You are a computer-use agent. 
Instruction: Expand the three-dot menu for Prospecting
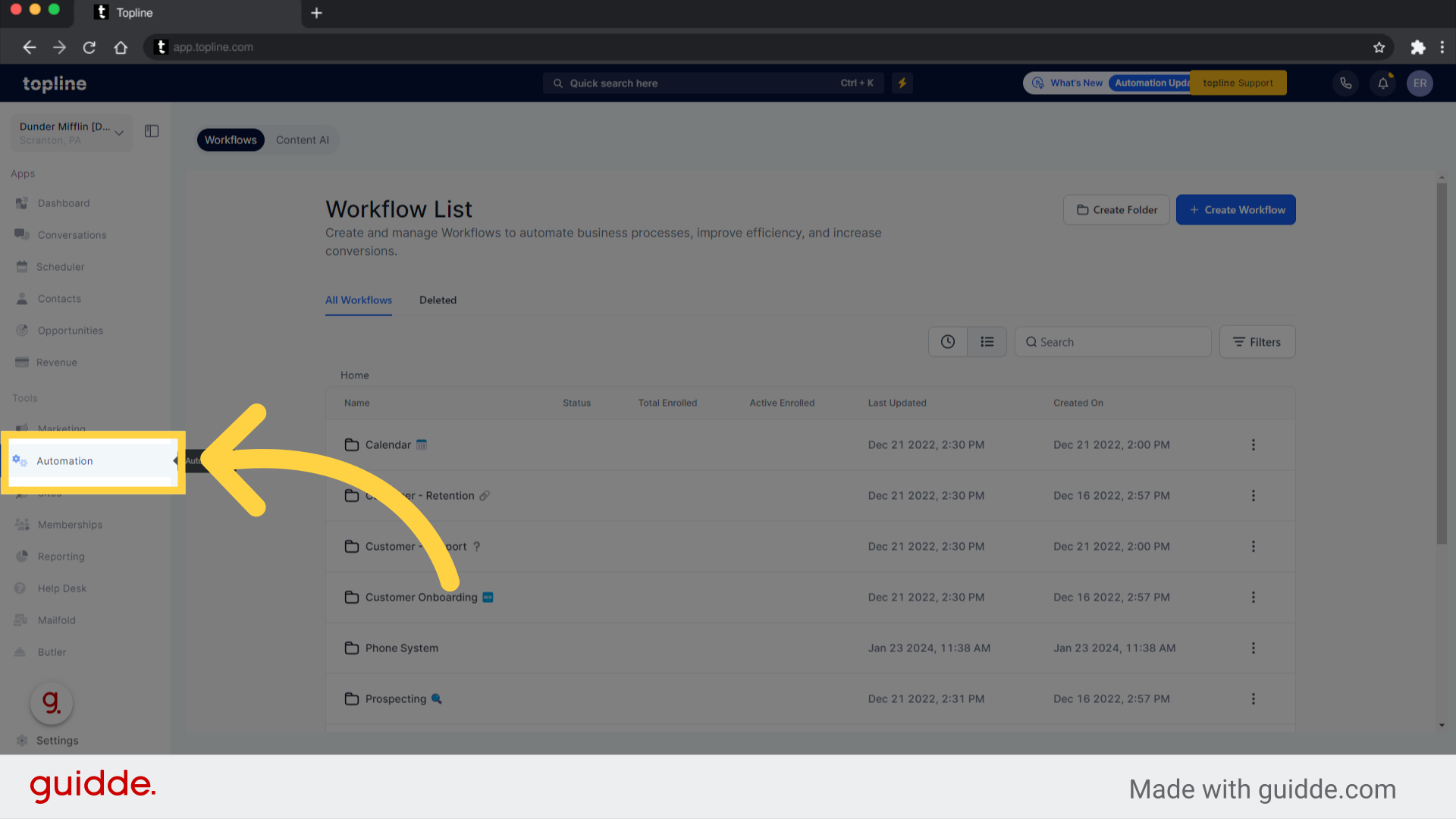pos(1254,698)
